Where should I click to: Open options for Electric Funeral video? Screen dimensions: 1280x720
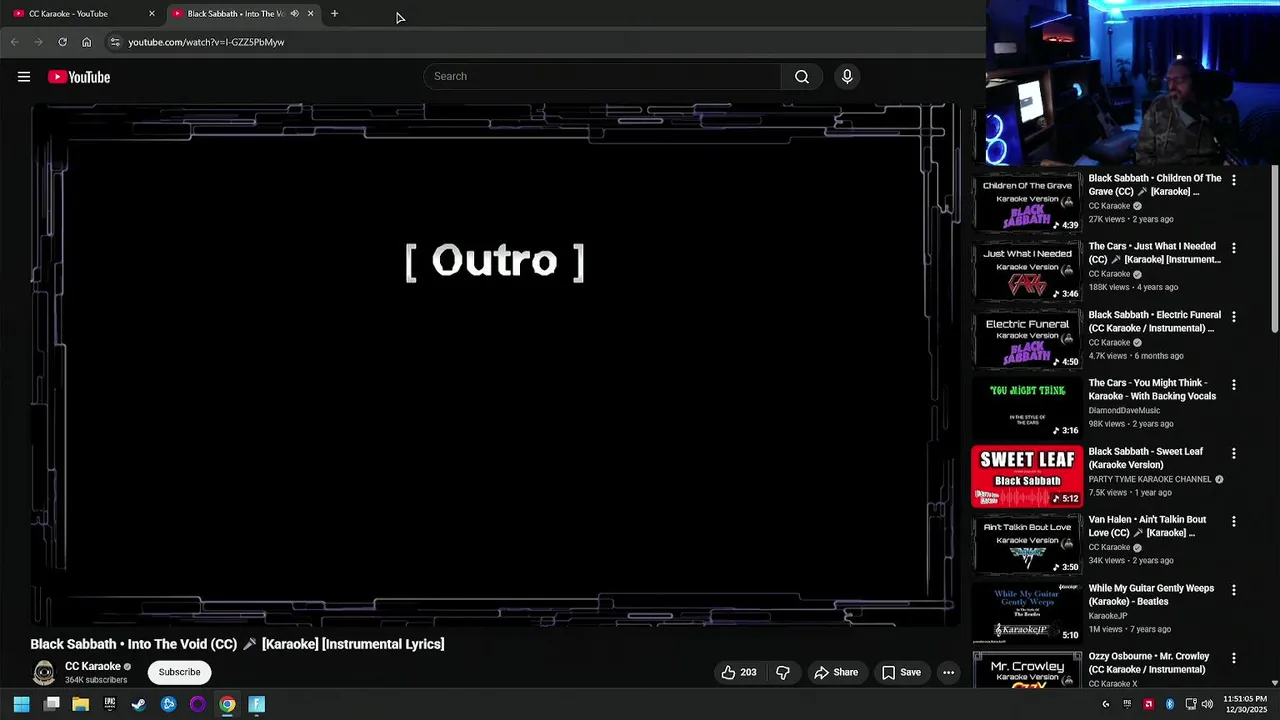1233,317
